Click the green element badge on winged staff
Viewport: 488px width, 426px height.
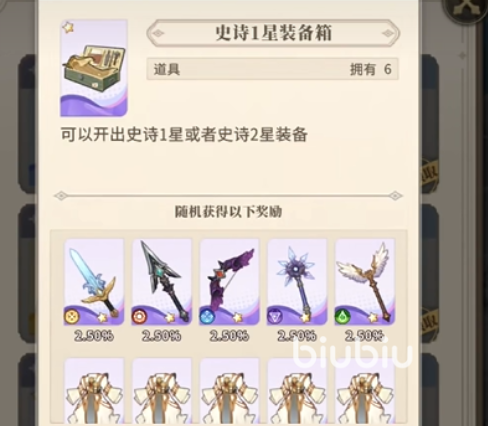point(343,317)
